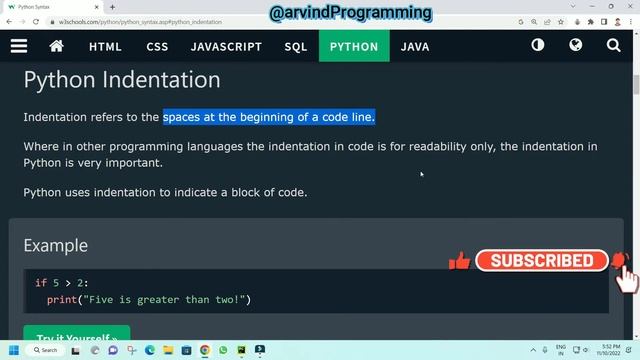
Task: Click the Python Indentation heading
Action: [122, 79]
